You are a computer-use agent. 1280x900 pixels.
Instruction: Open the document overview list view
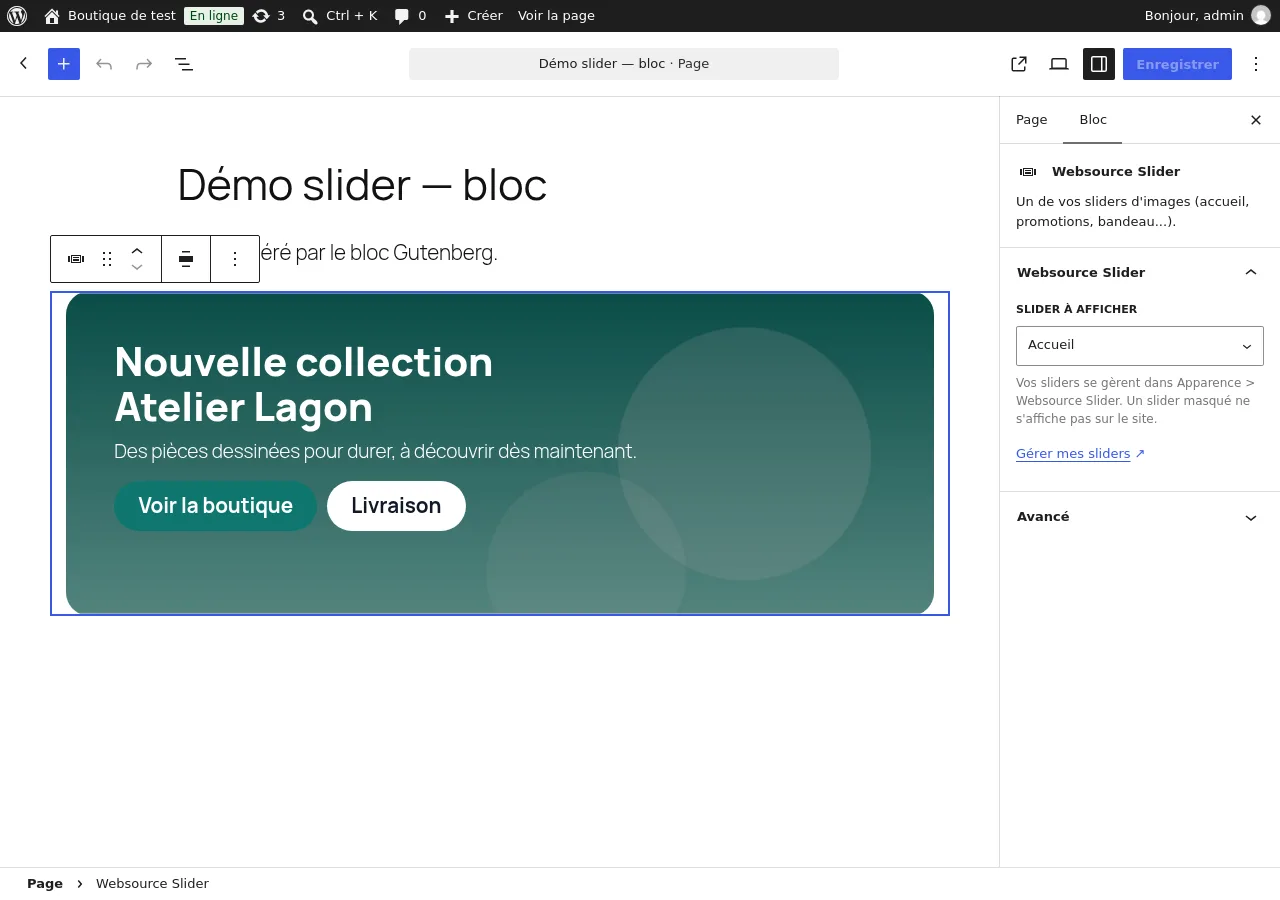[184, 64]
